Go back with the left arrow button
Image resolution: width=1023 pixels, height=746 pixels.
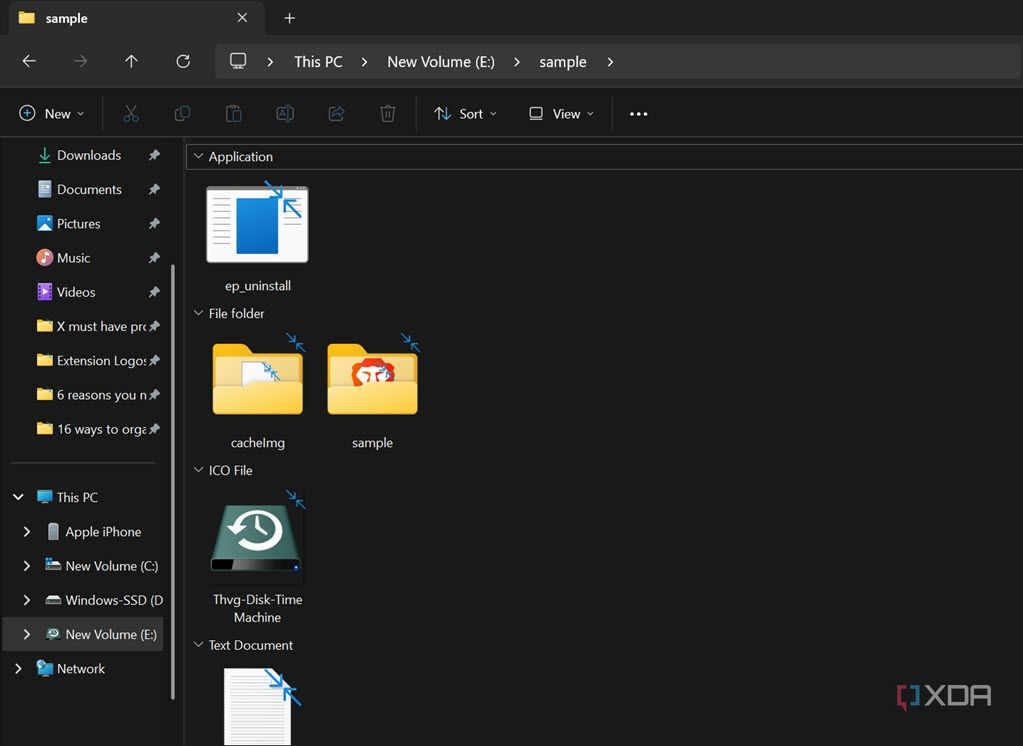tap(29, 61)
